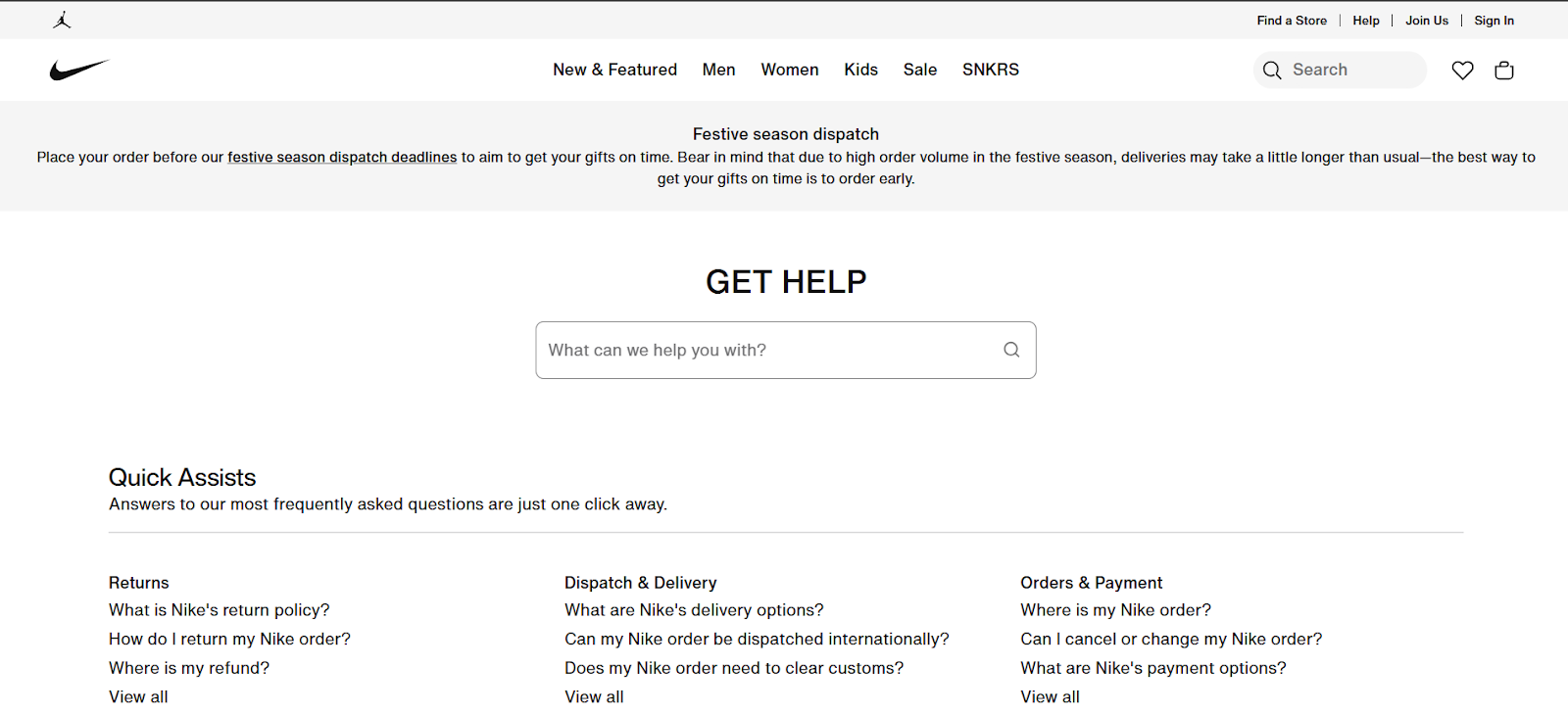Open the Sale menu
The width and height of the screenshot is (1568, 716).
(x=920, y=70)
